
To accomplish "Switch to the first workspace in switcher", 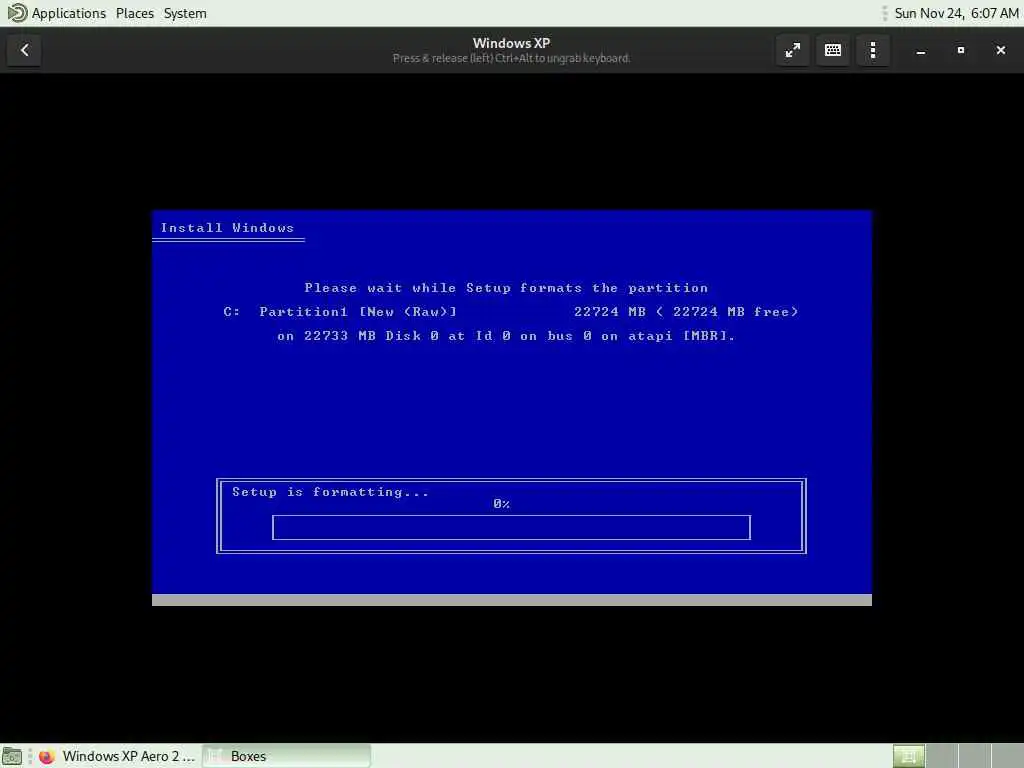I will tap(908, 756).
